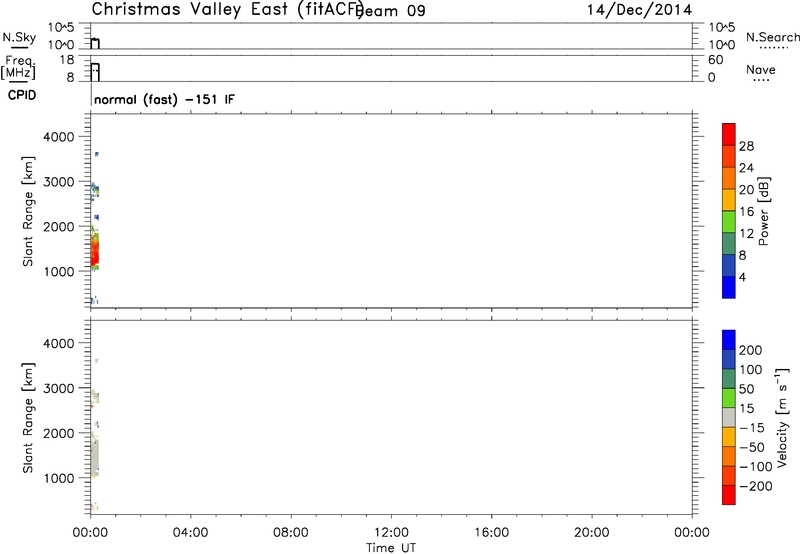Image resolution: width=800 pixels, height=554 pixels.
Task: Click the blue bottom segment of Power colorbar
Action: click(729, 287)
